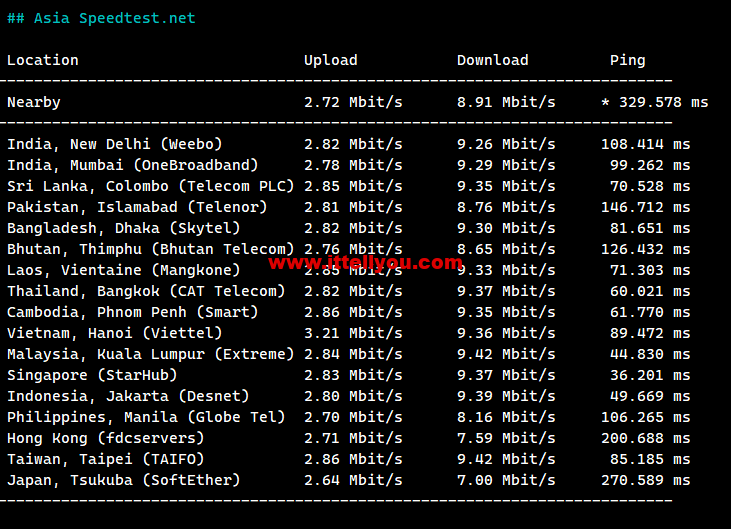Screen dimensions: 731x529
Task: Click Taipei ping '85.185 ms'
Action: tap(650, 459)
